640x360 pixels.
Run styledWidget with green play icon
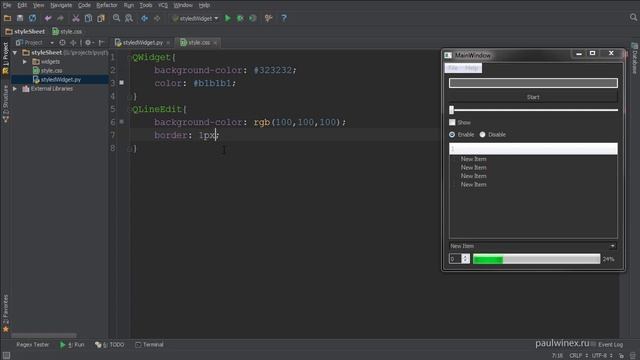click(x=228, y=18)
